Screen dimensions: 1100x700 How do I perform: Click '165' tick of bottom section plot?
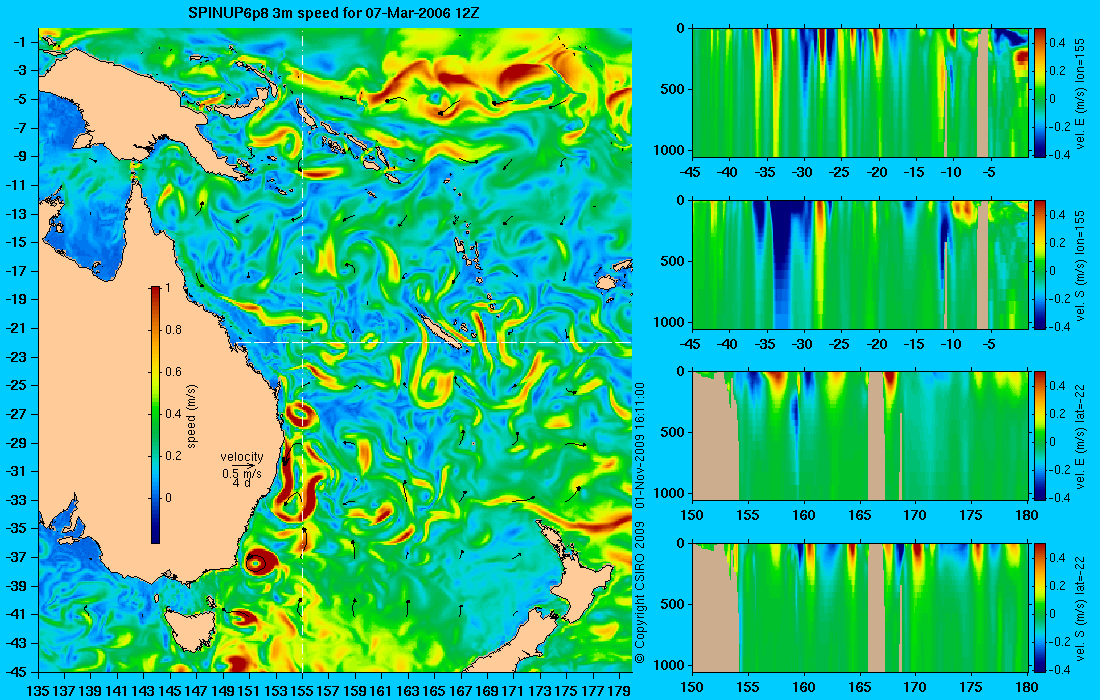click(x=859, y=687)
